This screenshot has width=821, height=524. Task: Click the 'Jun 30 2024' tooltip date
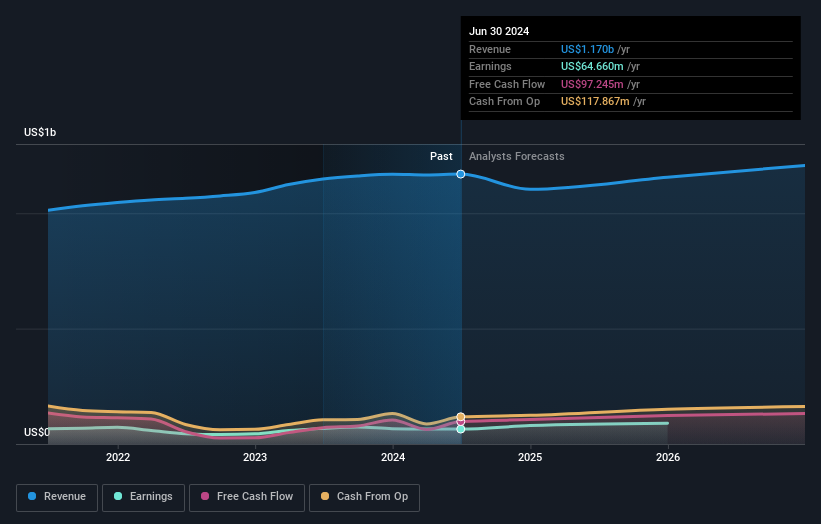point(499,31)
